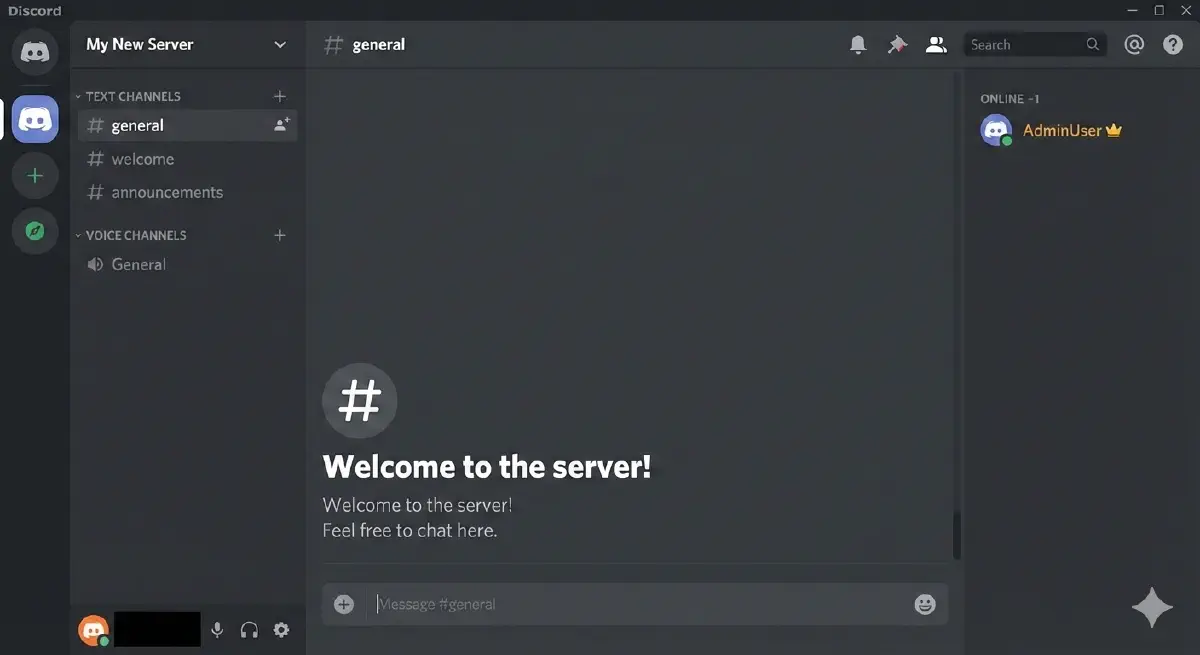The image size is (1200, 655).
Task: Click the notification bell icon
Action: [x=857, y=44]
